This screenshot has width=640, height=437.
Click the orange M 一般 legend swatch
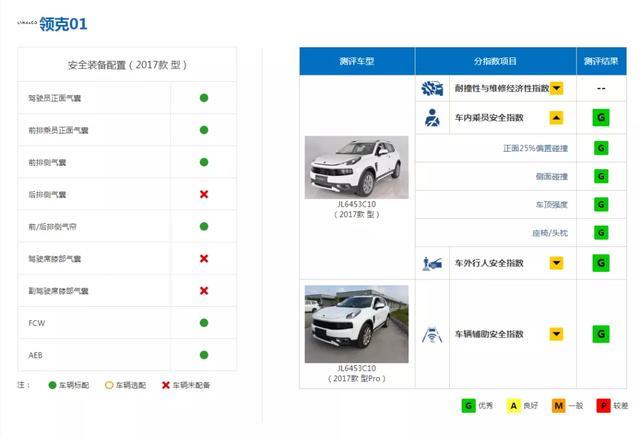coord(558,406)
